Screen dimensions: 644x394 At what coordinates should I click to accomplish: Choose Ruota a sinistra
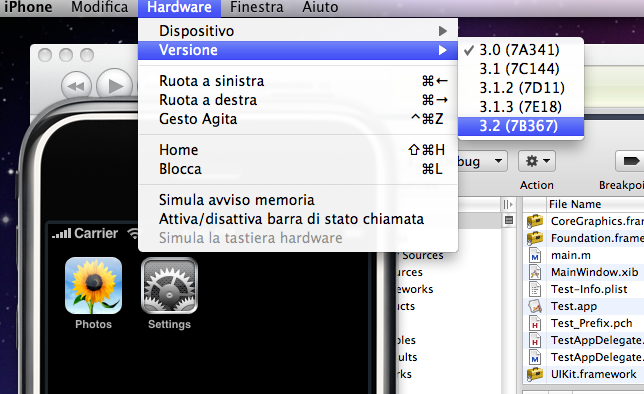(298, 81)
